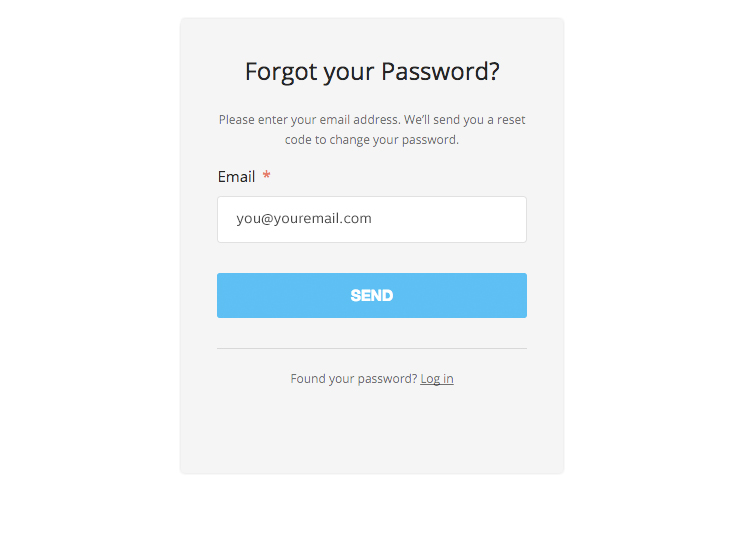Click the "Found your password?" text

354,379
